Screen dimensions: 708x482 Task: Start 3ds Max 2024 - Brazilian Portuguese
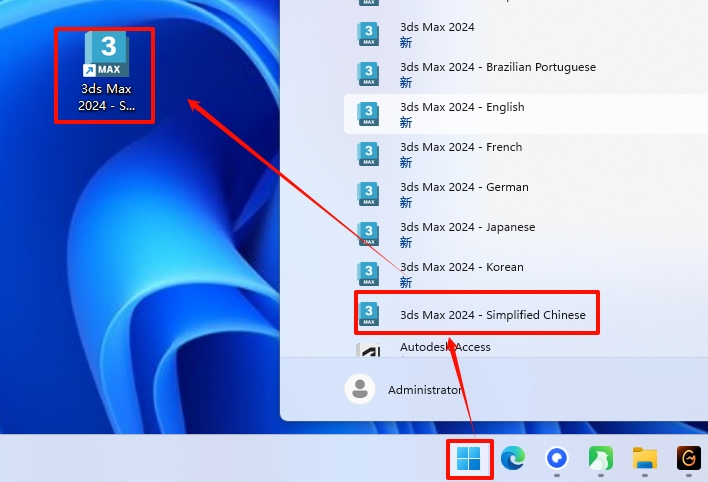point(497,67)
